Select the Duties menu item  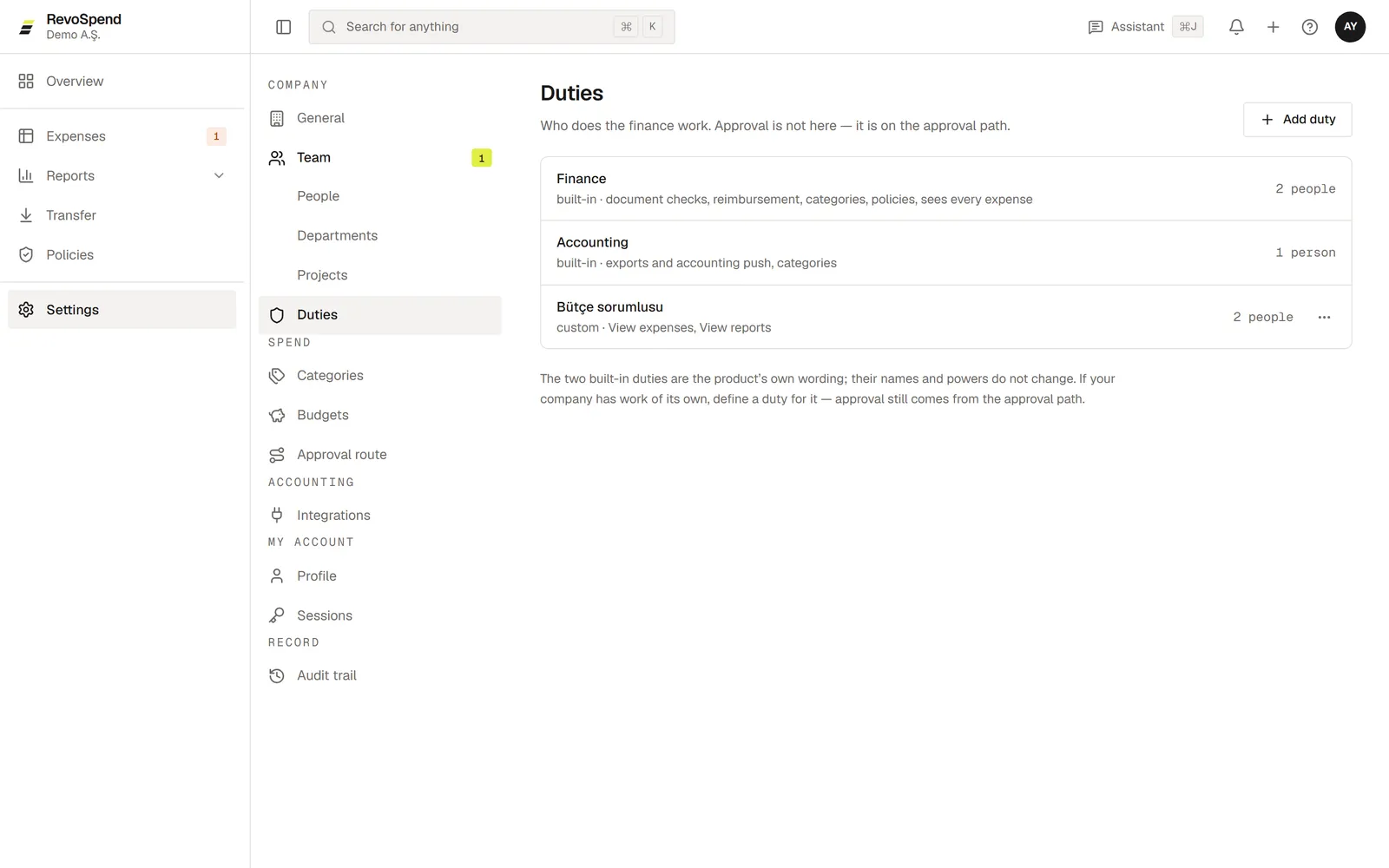[380, 315]
